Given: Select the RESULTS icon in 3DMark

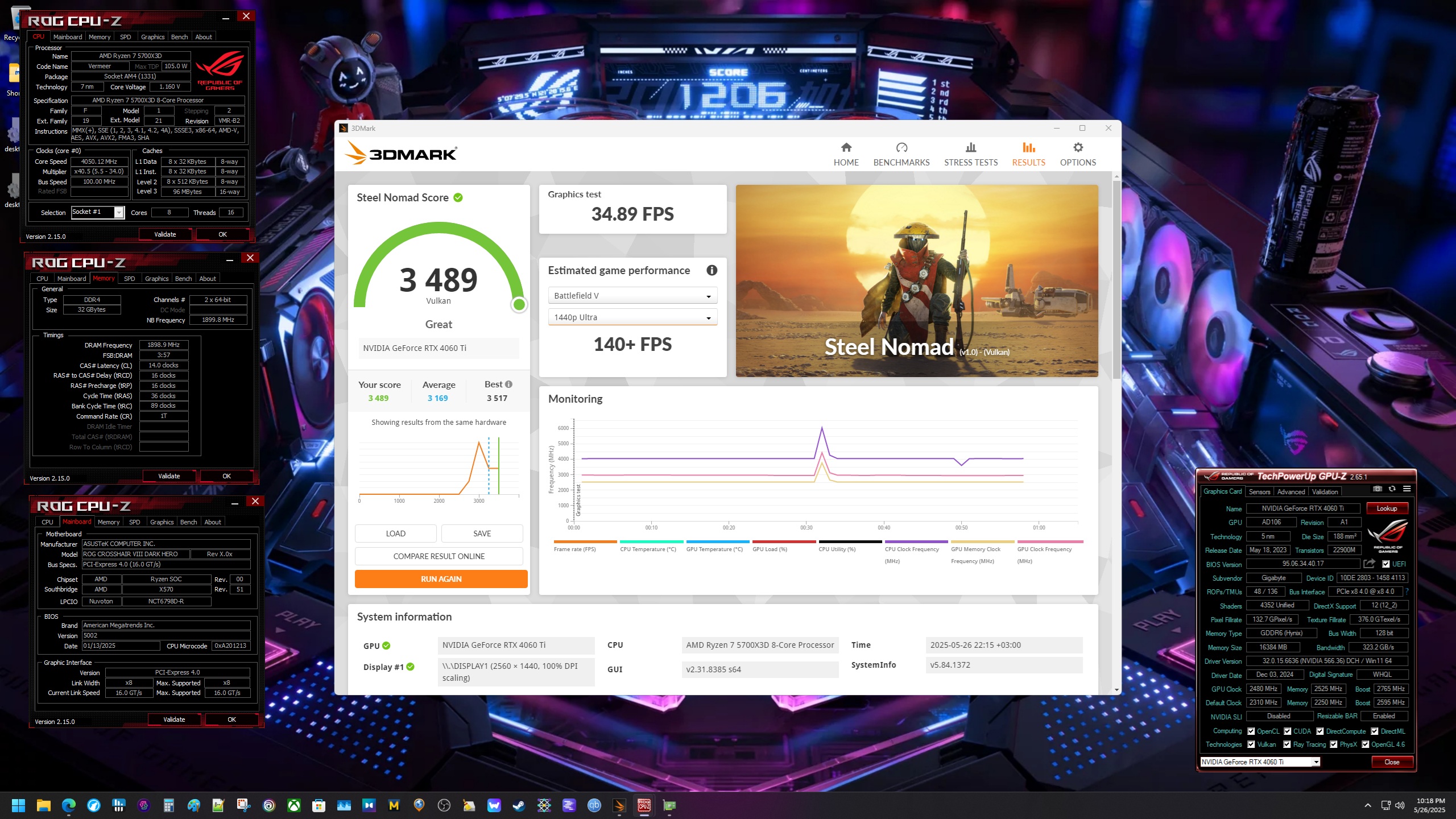Looking at the screenshot, I should click(1028, 148).
